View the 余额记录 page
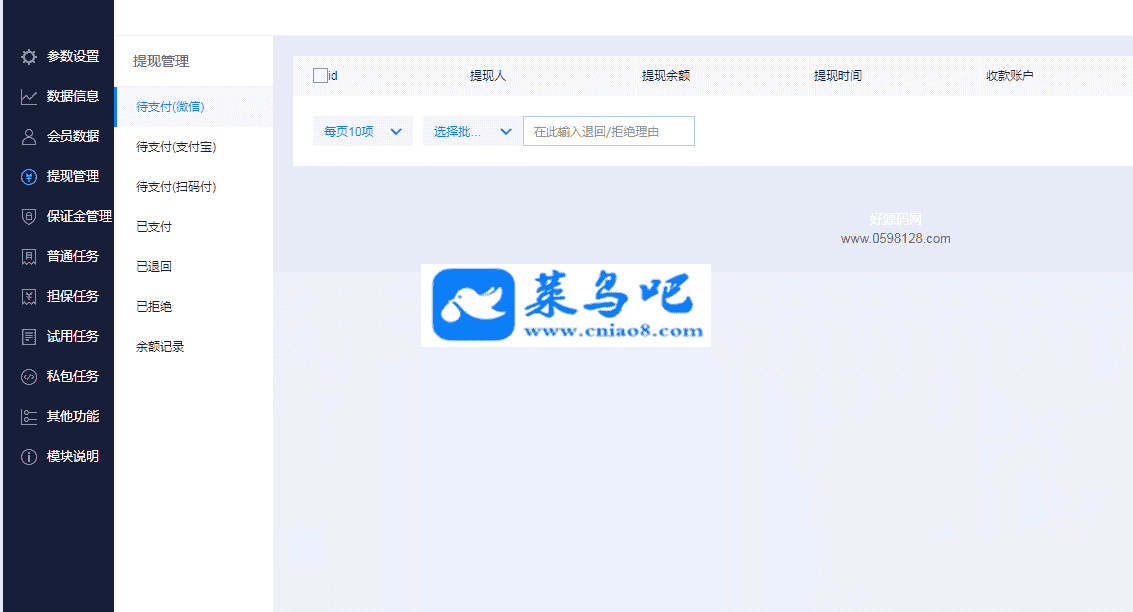 [x=160, y=347]
